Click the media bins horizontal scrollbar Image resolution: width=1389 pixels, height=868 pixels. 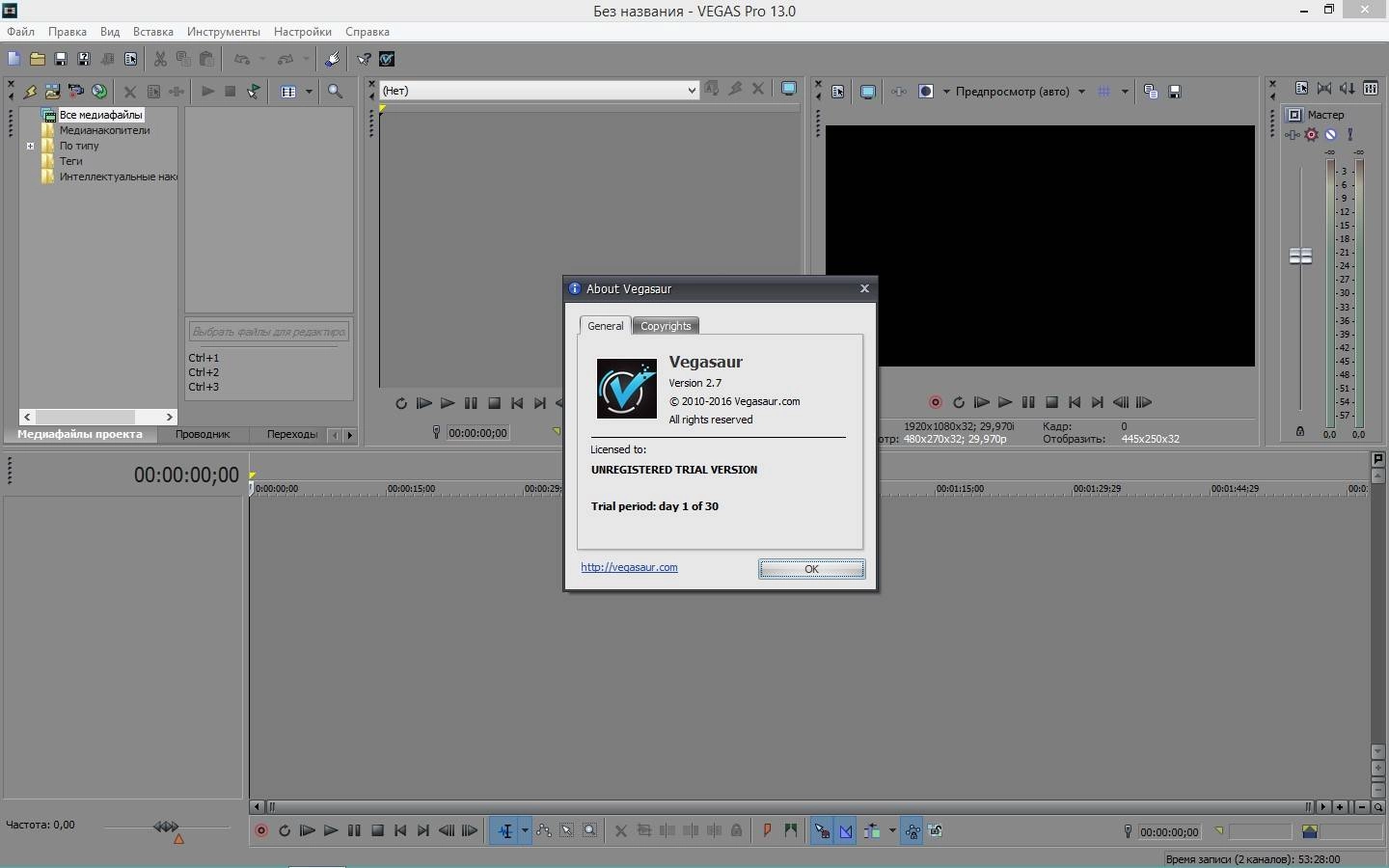click(x=98, y=417)
